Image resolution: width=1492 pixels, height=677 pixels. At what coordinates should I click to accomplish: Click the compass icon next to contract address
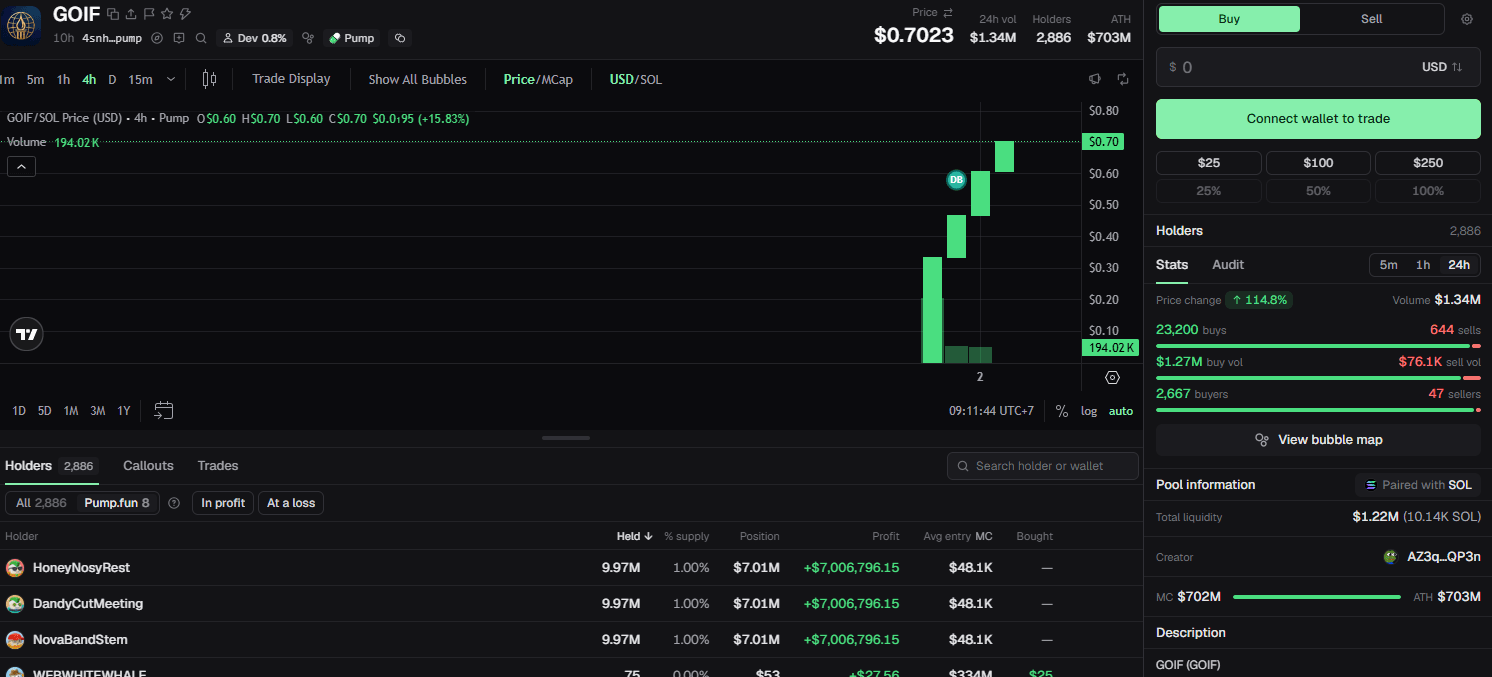click(x=157, y=38)
